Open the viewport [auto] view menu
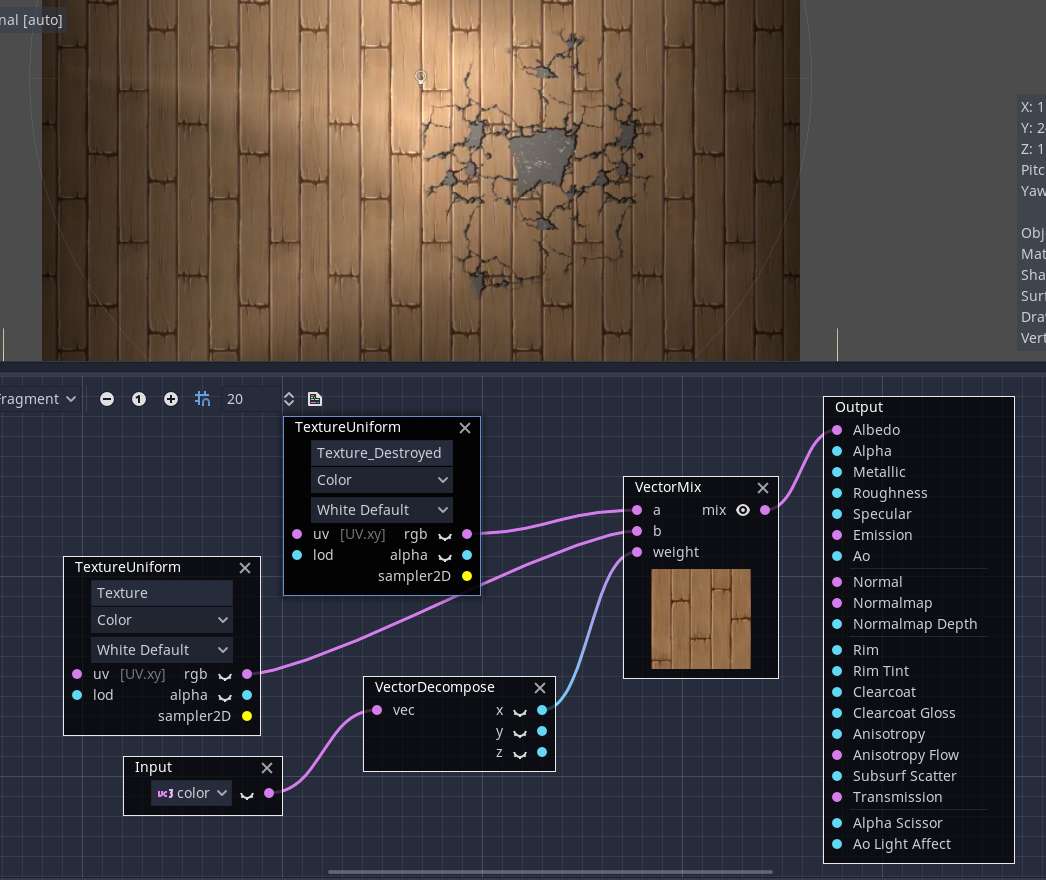Screen dimensions: 1046x880 coord(32,19)
